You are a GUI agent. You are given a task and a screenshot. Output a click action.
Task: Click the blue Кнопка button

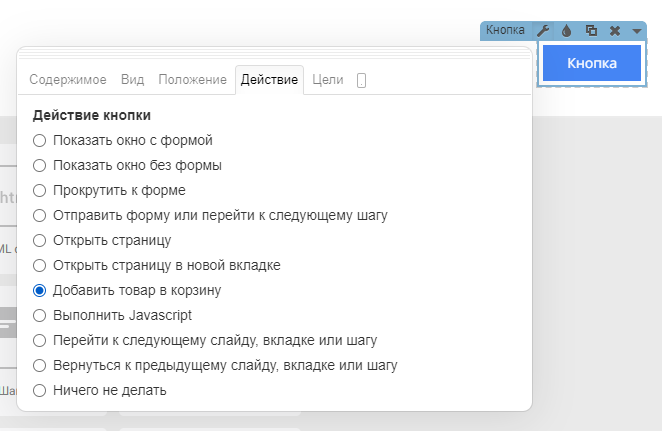pyautogui.click(x=591, y=64)
